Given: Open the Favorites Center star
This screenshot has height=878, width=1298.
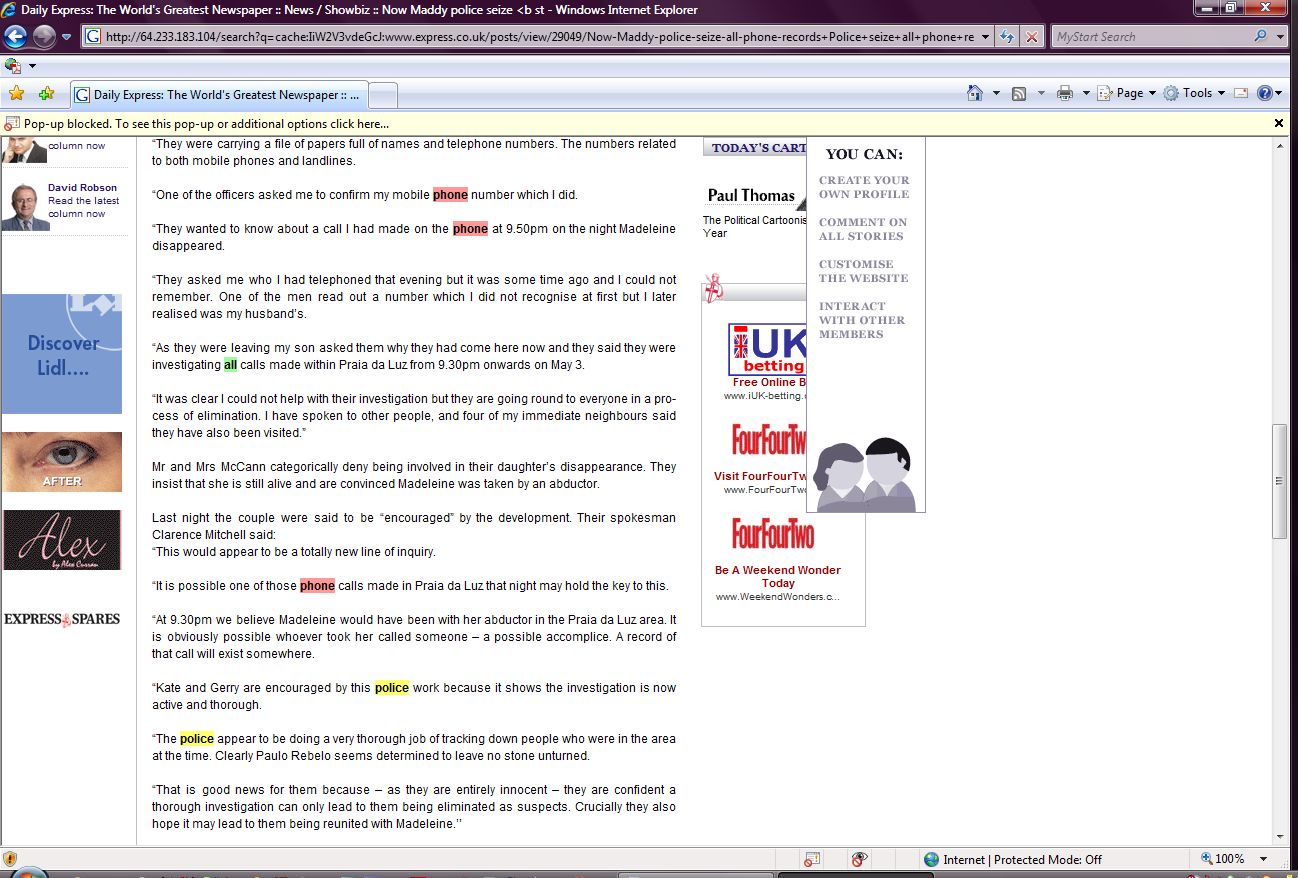Looking at the screenshot, I should pos(16,94).
